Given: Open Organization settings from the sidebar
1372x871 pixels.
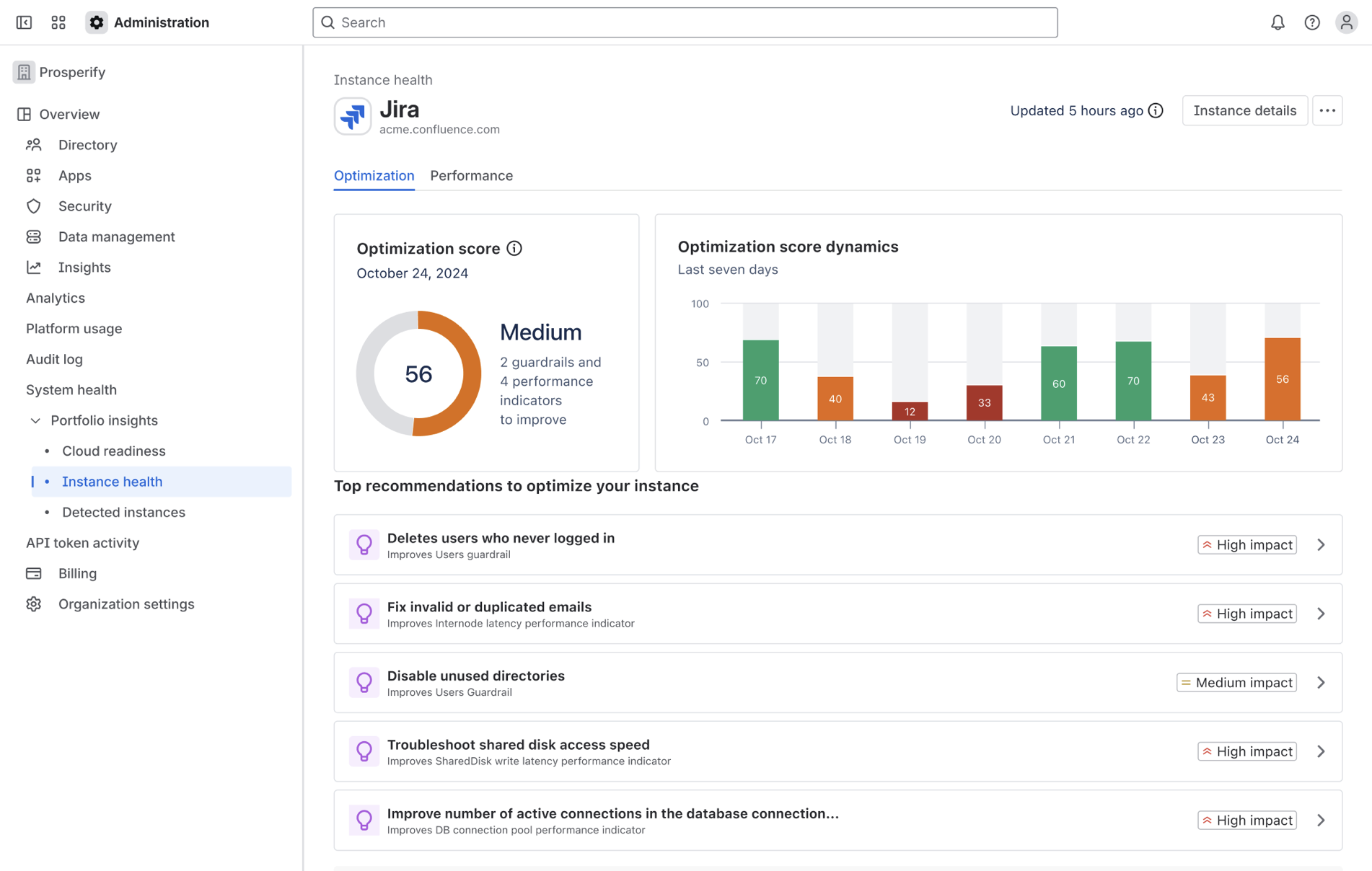Looking at the screenshot, I should click(126, 604).
